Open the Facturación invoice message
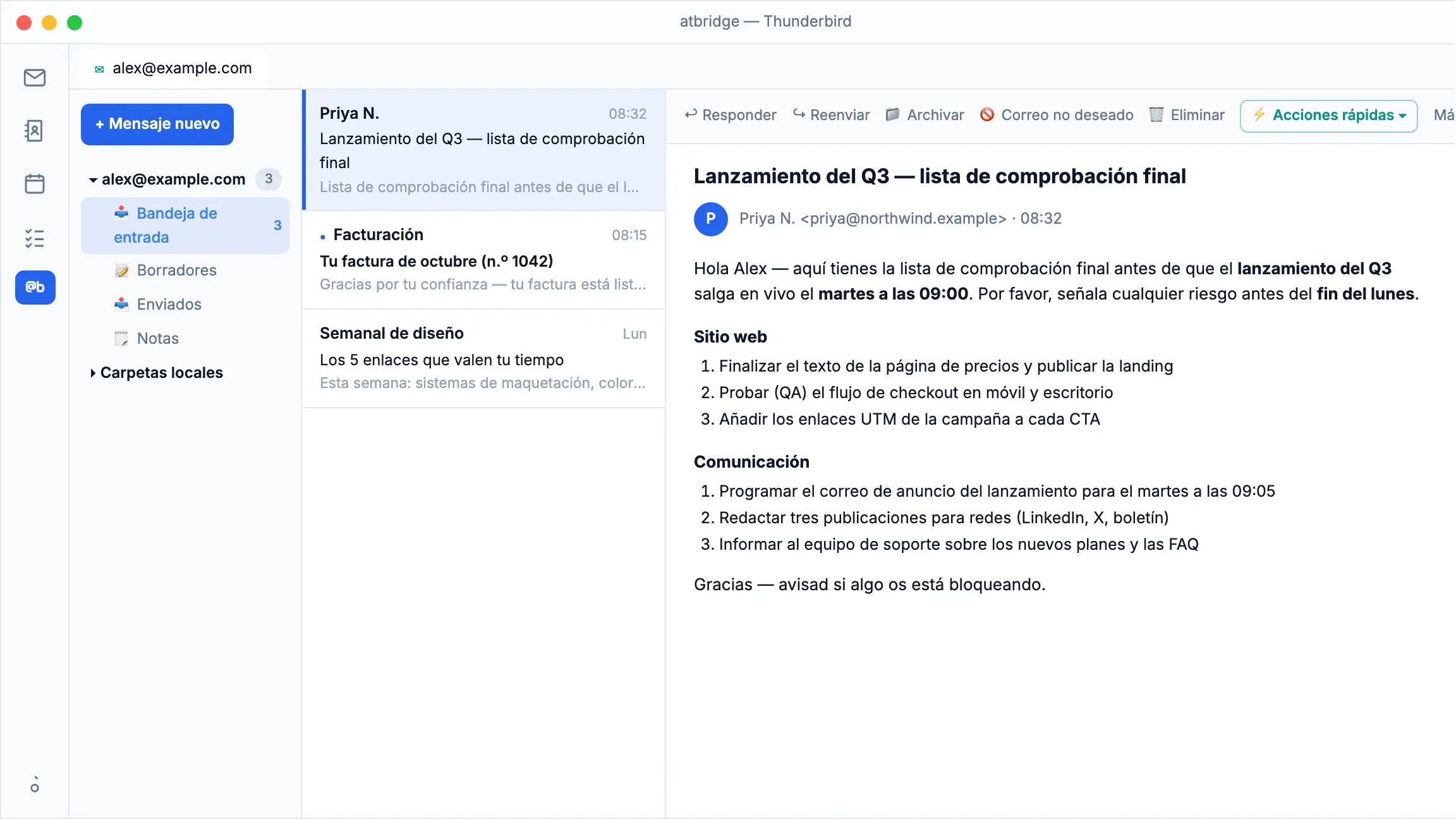The width and height of the screenshot is (1456, 819). click(484, 260)
